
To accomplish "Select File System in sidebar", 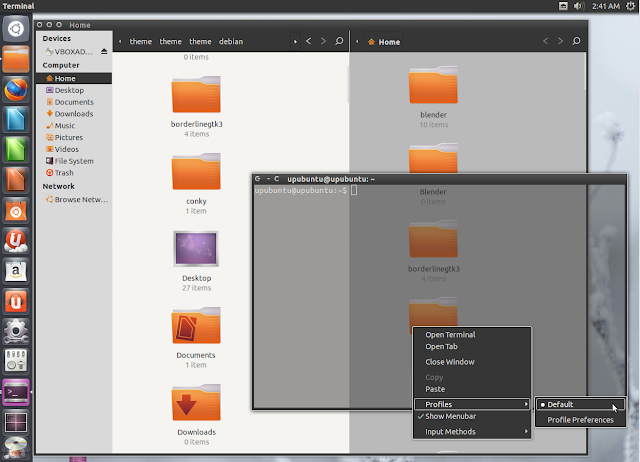I will coord(73,161).
